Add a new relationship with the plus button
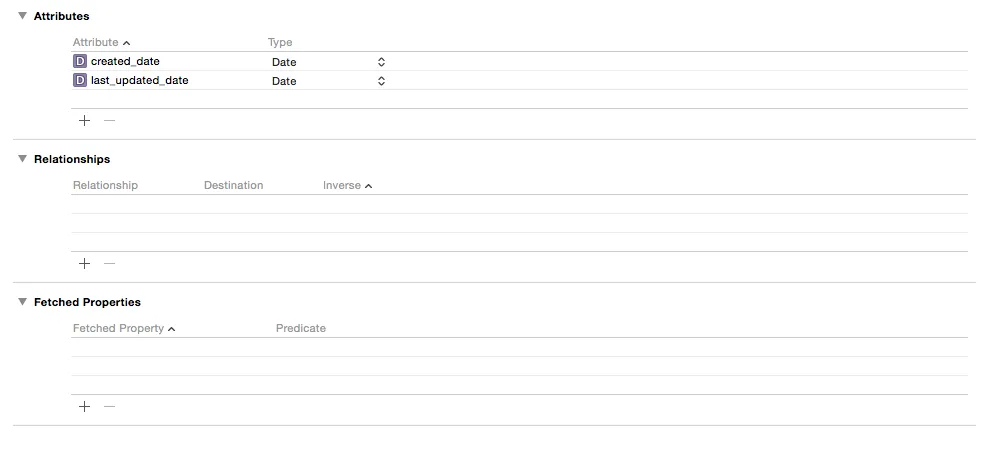The height and width of the screenshot is (461, 987). coord(84,263)
